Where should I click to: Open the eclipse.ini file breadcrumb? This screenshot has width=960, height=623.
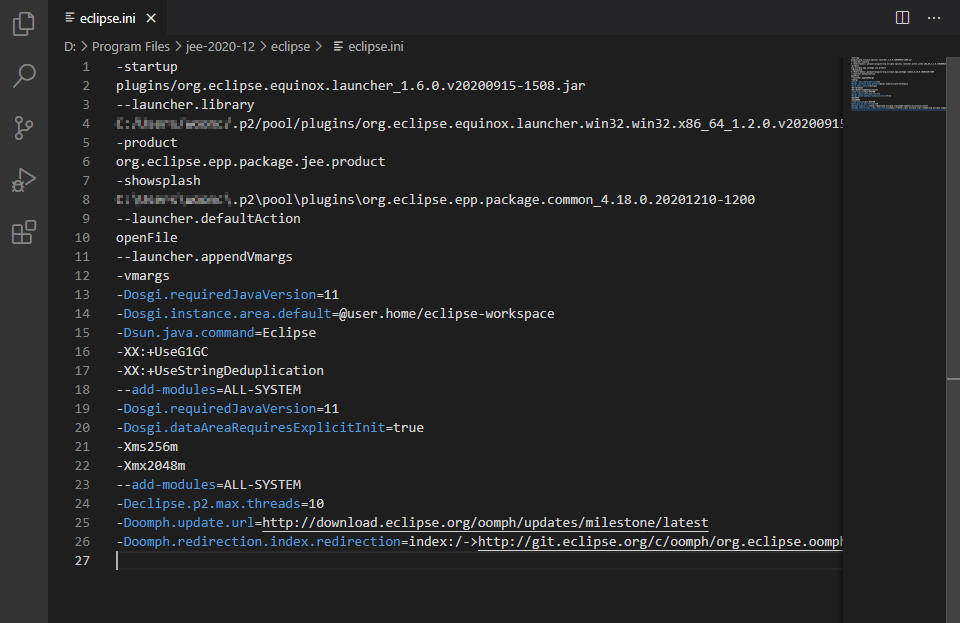tap(369, 47)
